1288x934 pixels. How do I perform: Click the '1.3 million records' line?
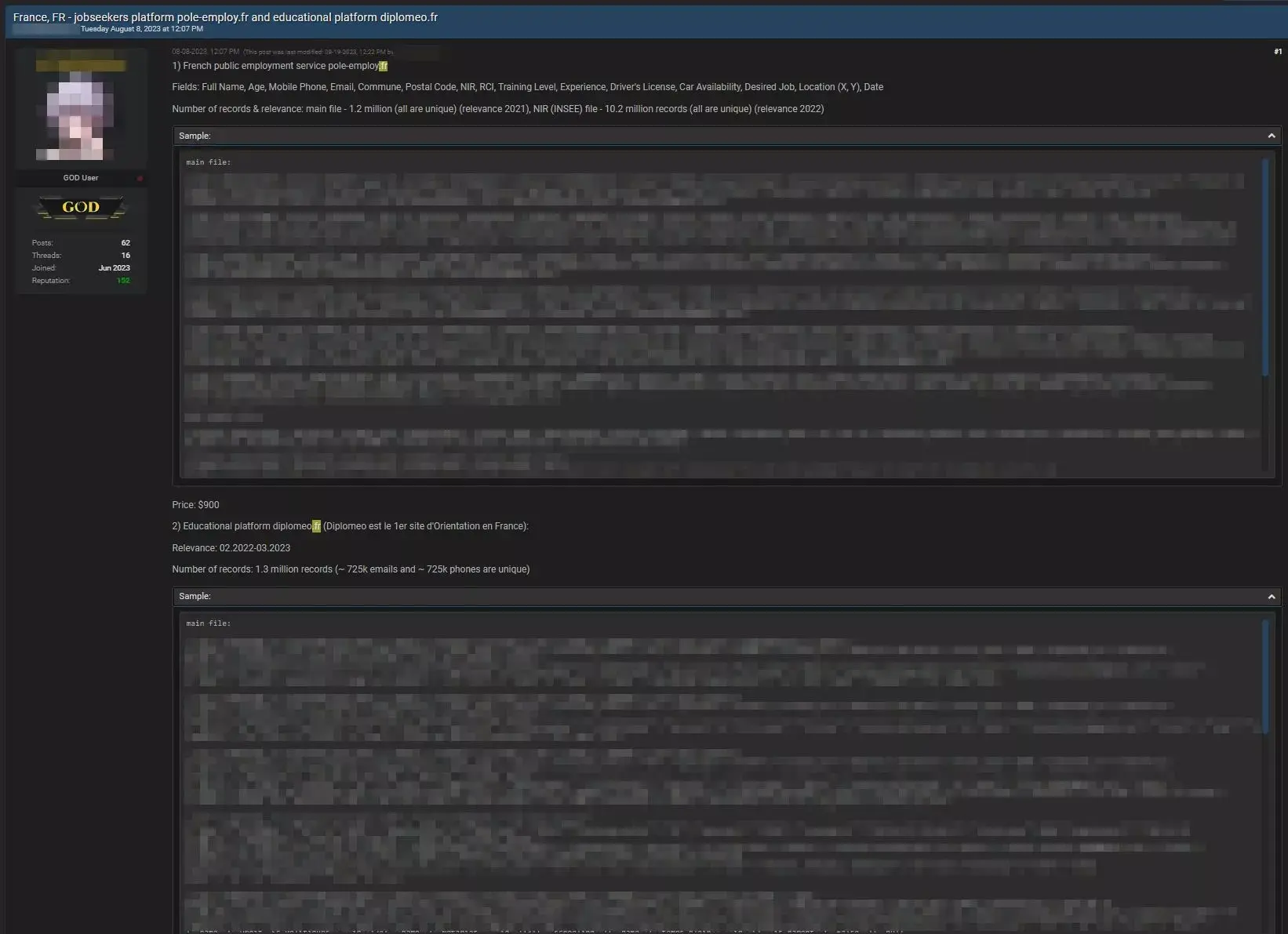point(351,569)
